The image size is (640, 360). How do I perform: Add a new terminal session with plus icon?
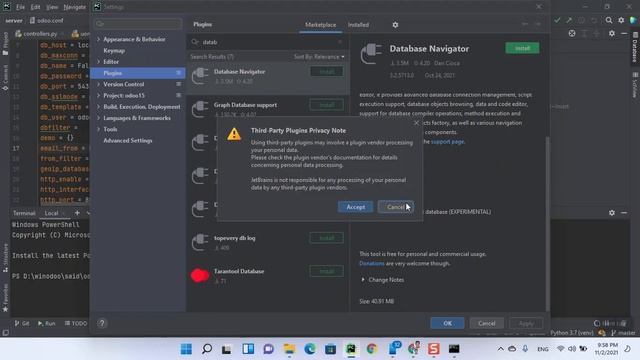[x=77, y=213]
